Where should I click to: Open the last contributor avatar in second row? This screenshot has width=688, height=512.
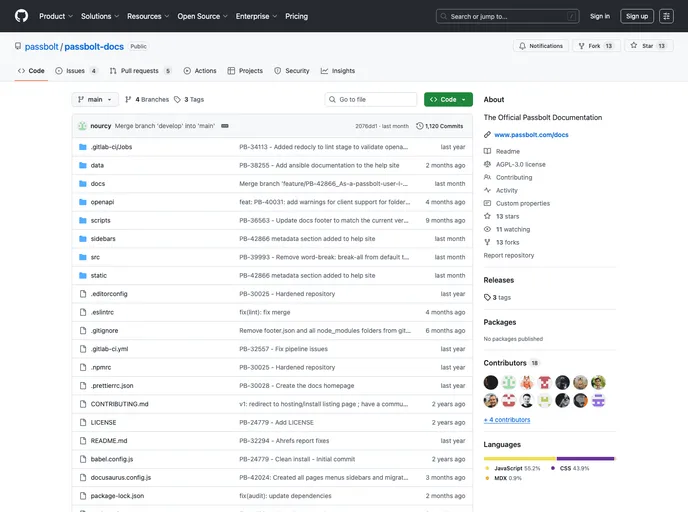(x=598, y=400)
